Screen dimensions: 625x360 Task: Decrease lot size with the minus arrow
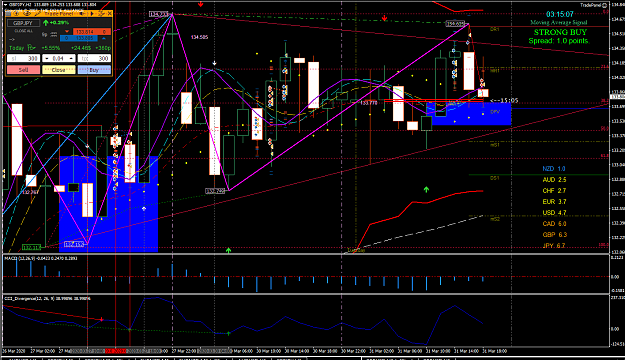pyautogui.click(x=47, y=58)
